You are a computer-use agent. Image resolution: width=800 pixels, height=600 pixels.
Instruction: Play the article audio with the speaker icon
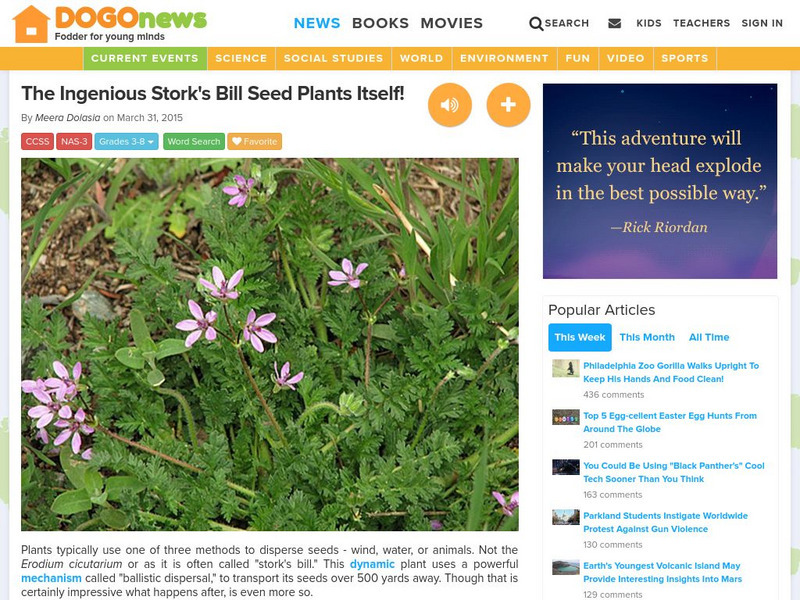[x=450, y=103]
